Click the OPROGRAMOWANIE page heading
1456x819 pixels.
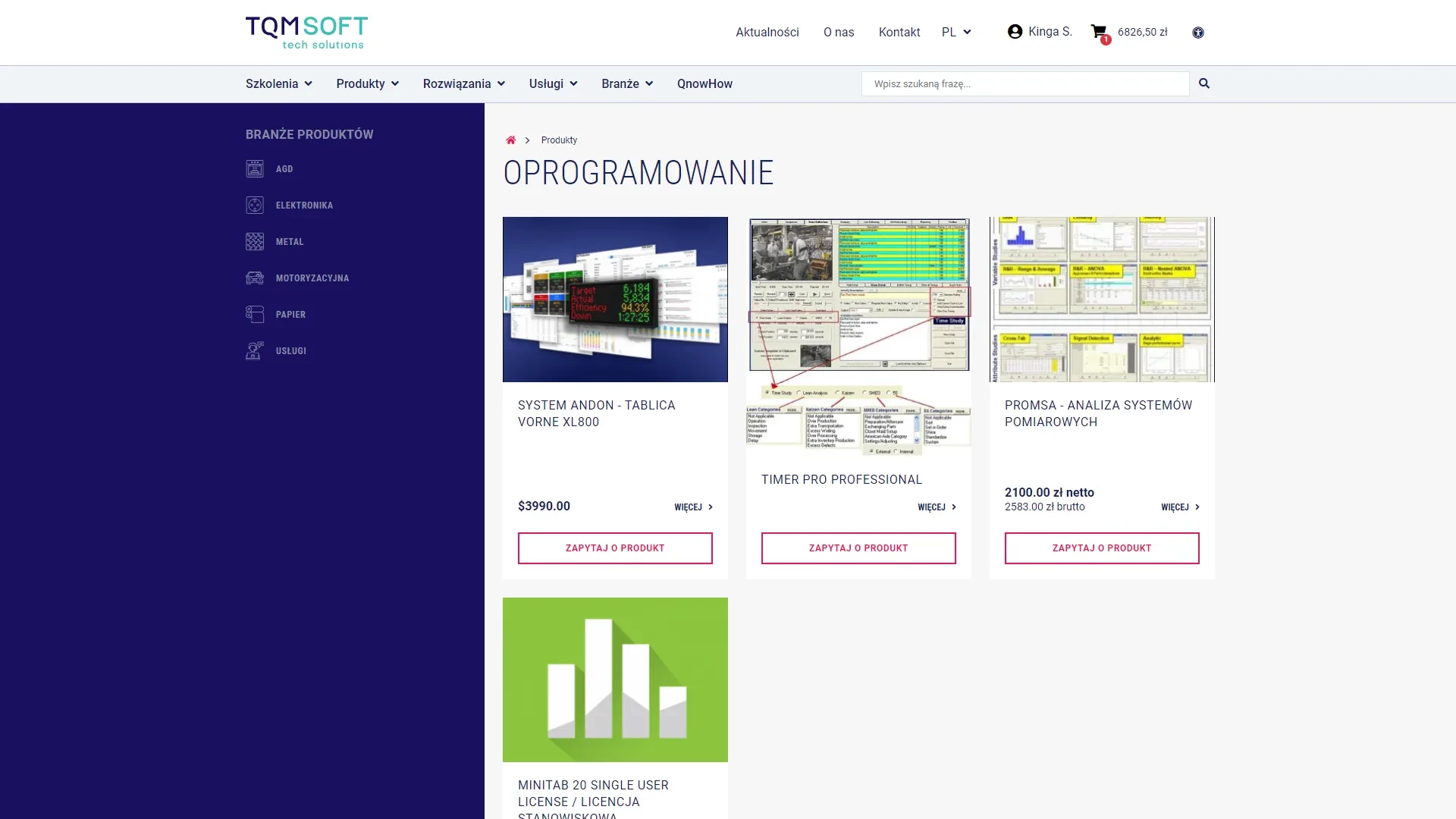tap(639, 173)
